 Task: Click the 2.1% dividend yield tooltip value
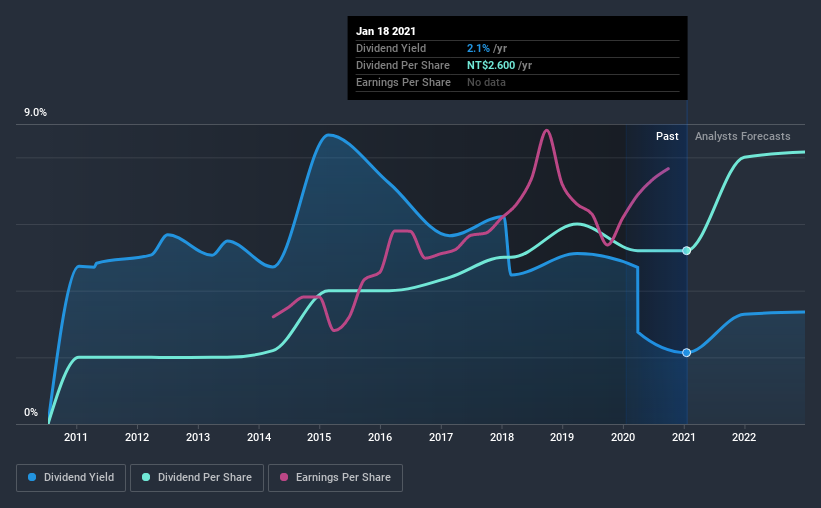(x=479, y=48)
